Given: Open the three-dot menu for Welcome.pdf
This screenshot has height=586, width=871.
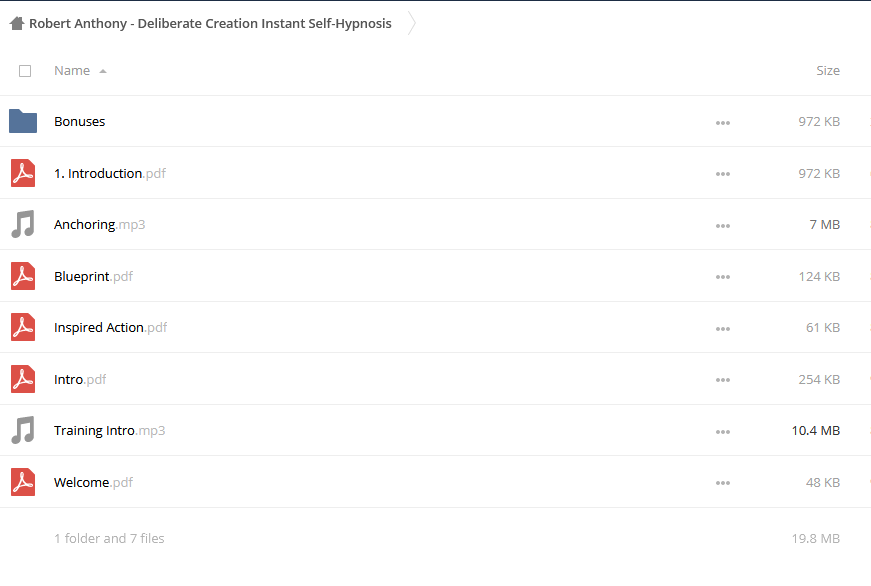Looking at the screenshot, I should pos(723,483).
